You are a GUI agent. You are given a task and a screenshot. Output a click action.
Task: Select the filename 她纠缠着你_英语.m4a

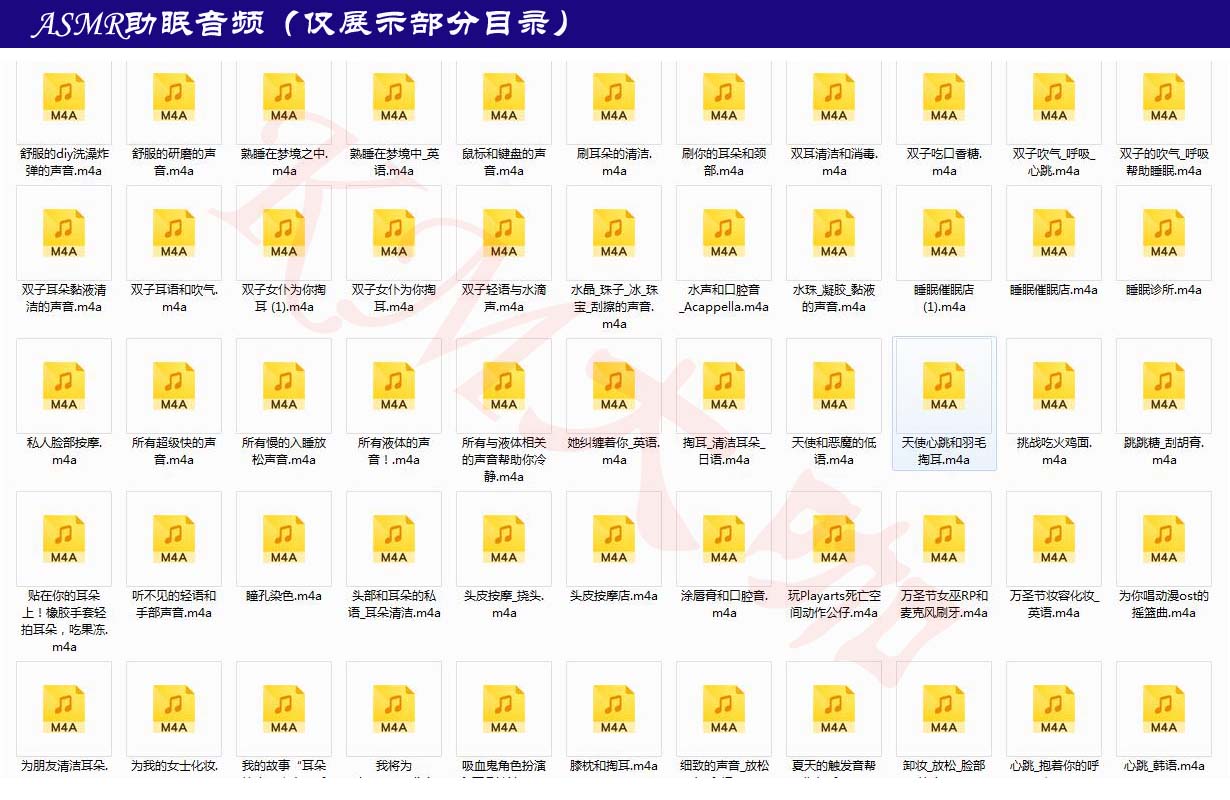point(614,451)
